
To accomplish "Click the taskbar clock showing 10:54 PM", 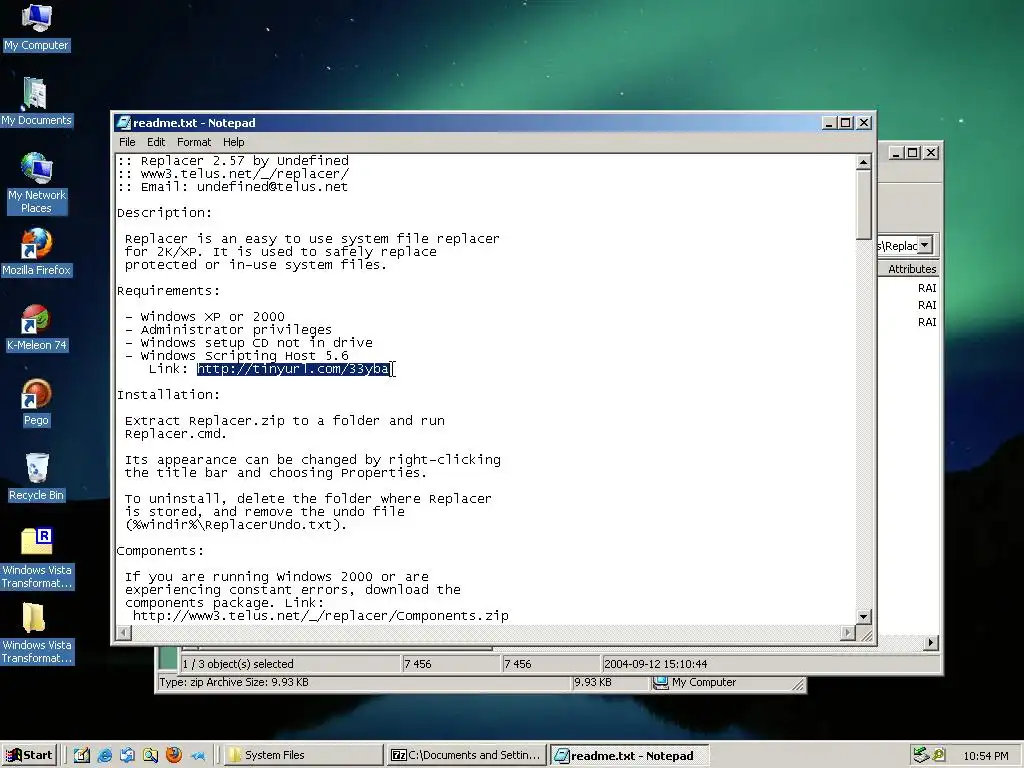I will point(985,756).
